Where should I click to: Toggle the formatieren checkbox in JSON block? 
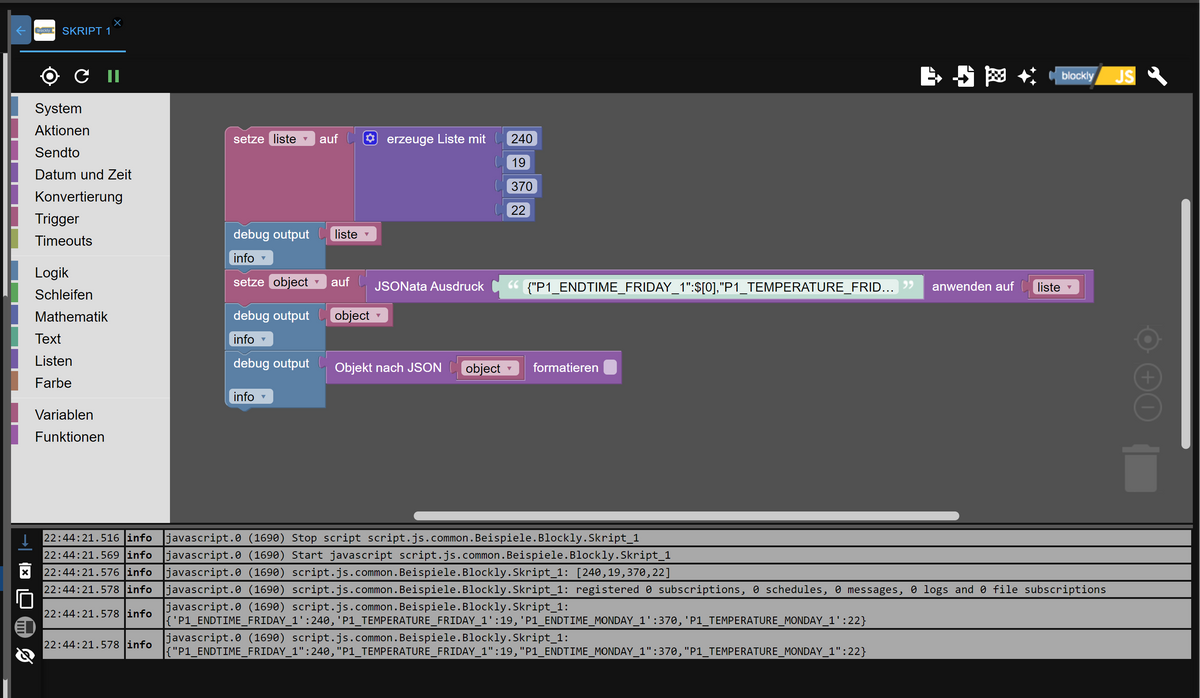pyautogui.click(x=611, y=368)
